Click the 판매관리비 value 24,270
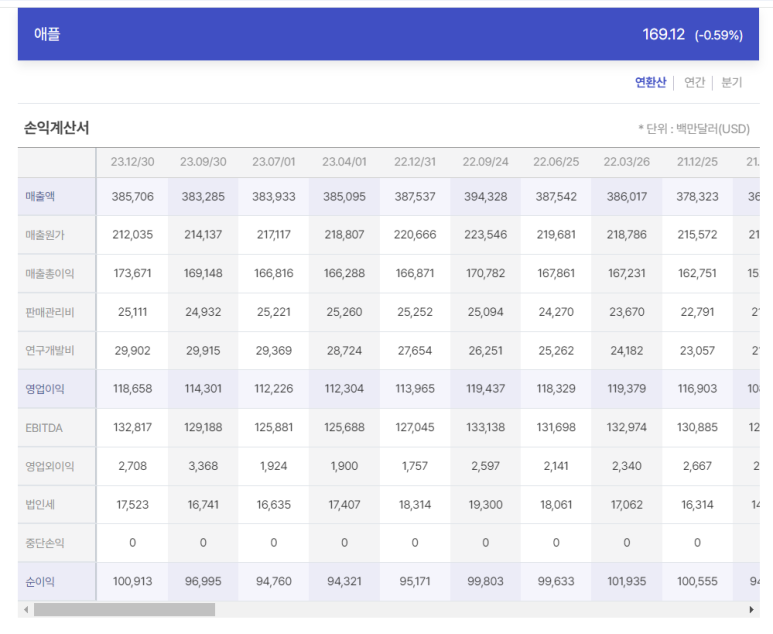773x634 pixels. [x=556, y=312]
